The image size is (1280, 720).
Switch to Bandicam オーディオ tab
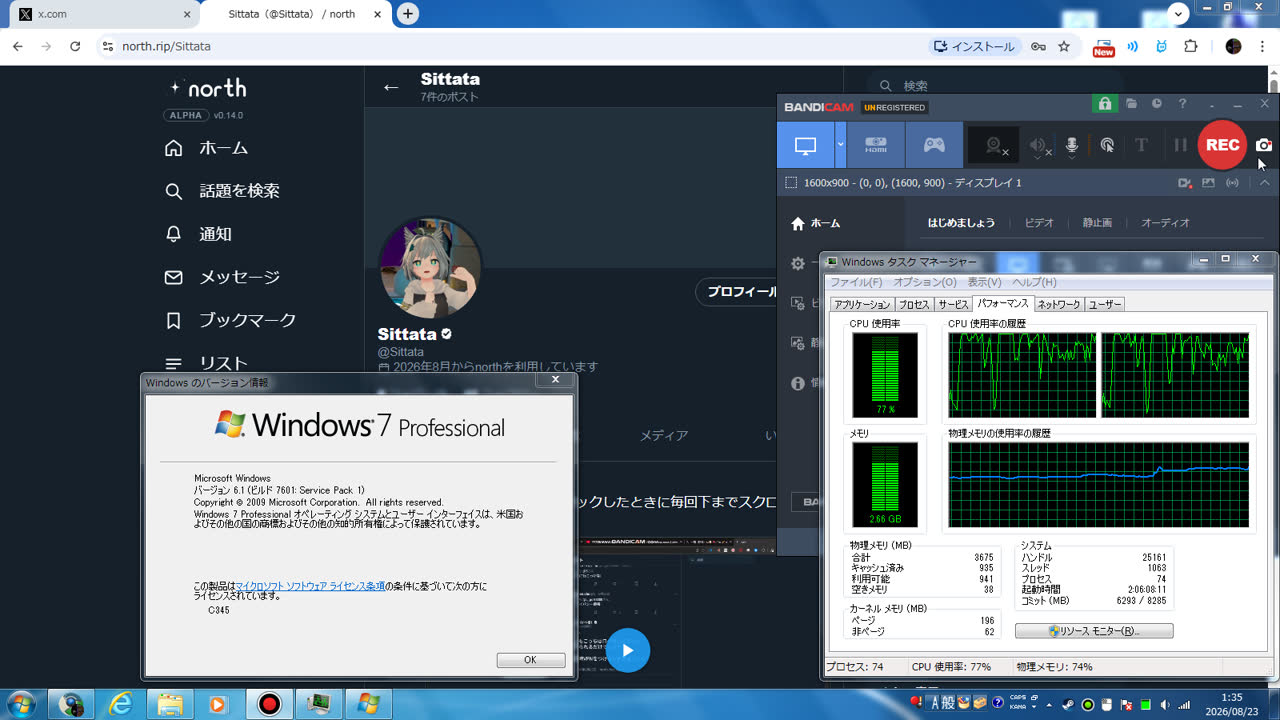[1166, 223]
